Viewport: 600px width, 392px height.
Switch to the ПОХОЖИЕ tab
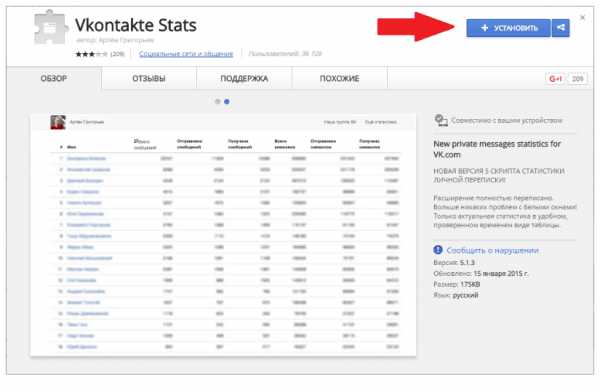(x=339, y=78)
